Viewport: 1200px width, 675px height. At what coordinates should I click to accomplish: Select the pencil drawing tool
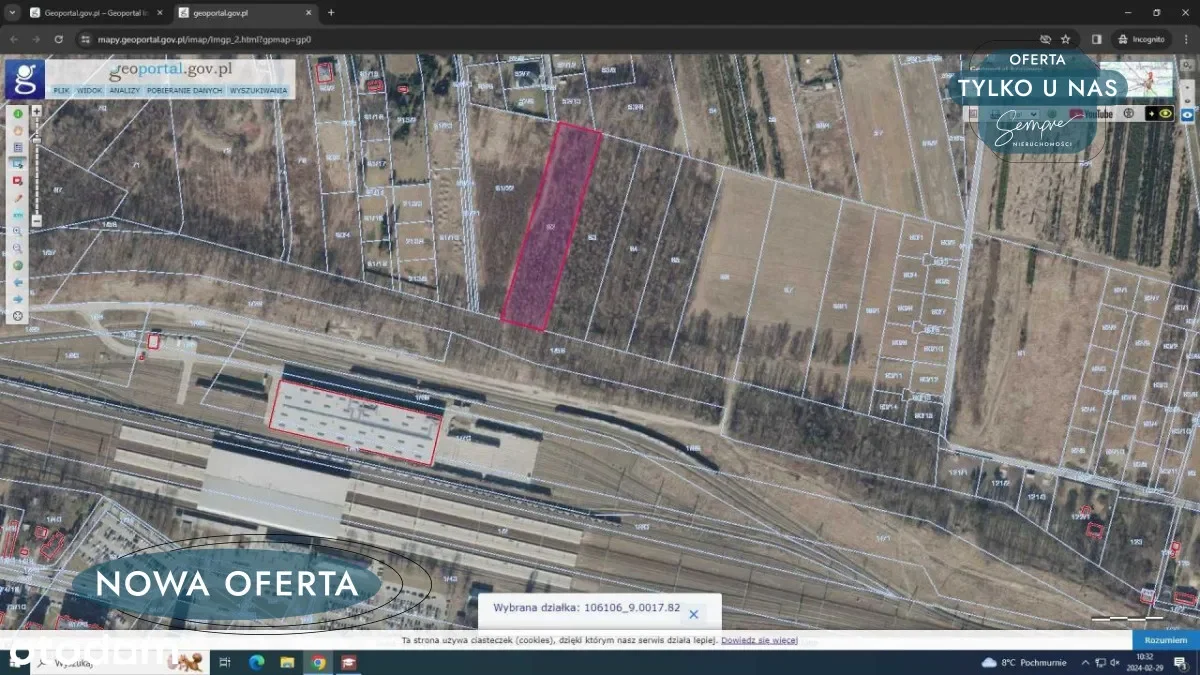[18, 198]
